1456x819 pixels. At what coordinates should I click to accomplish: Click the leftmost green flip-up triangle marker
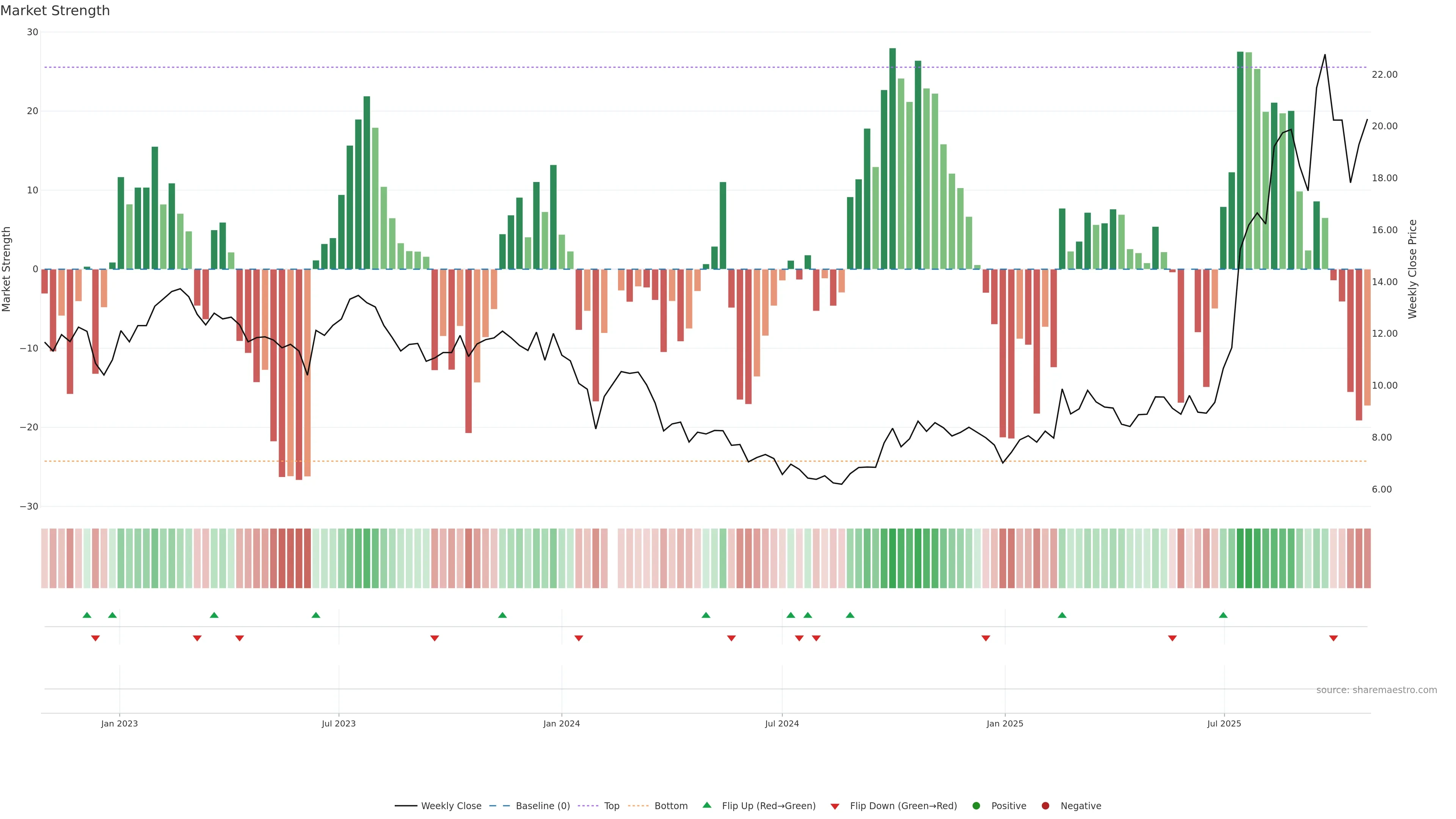pyautogui.click(x=87, y=615)
